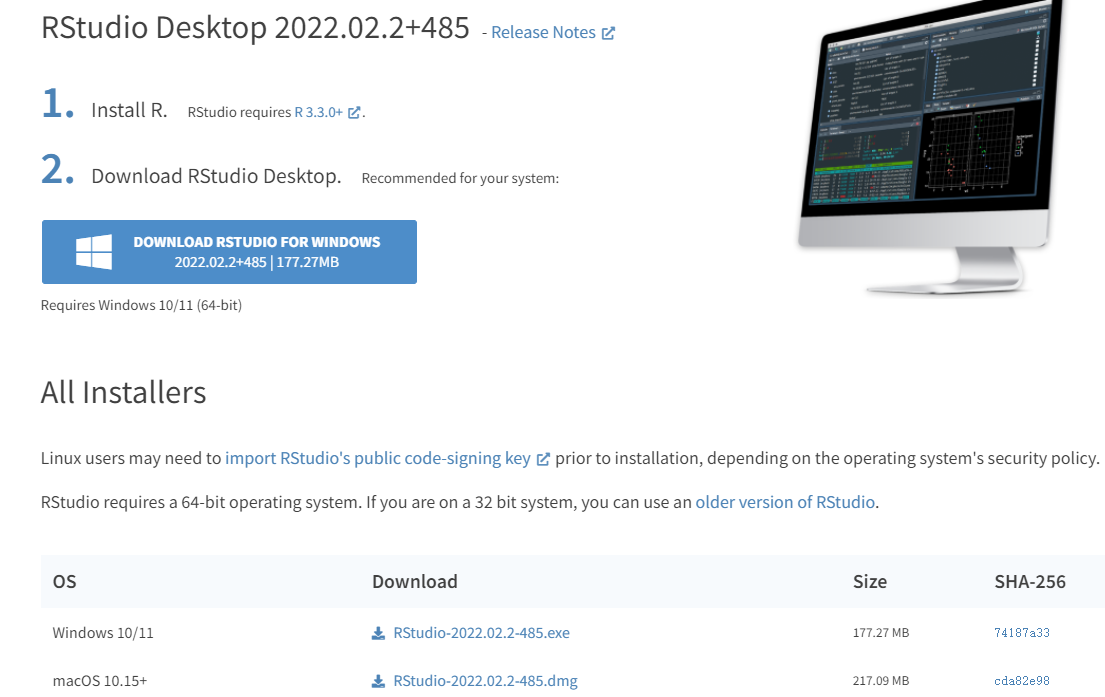Download RStudio-2022.02.2-485.exe installer
Screen dimensions: 1105x697
point(481,633)
